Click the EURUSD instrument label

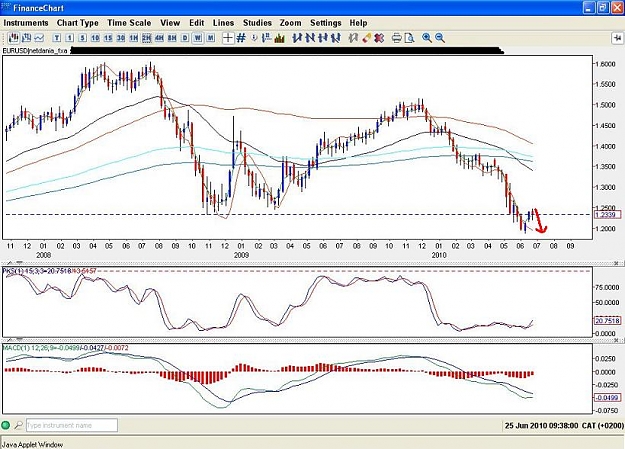click(x=35, y=51)
